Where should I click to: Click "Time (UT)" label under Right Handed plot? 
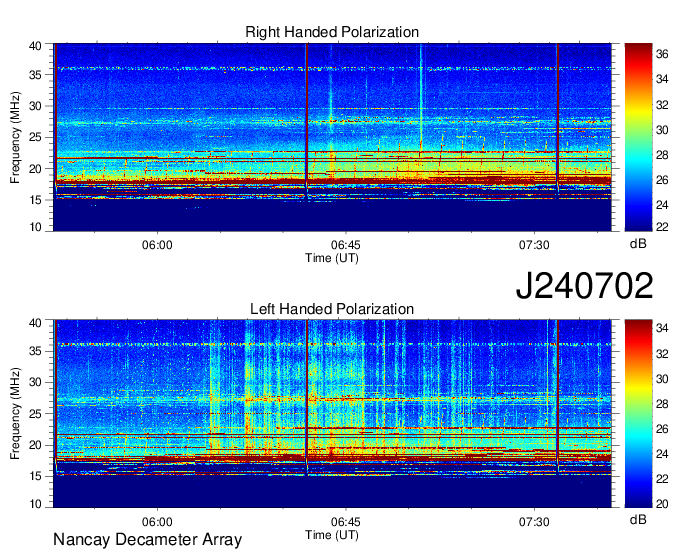tap(332, 258)
